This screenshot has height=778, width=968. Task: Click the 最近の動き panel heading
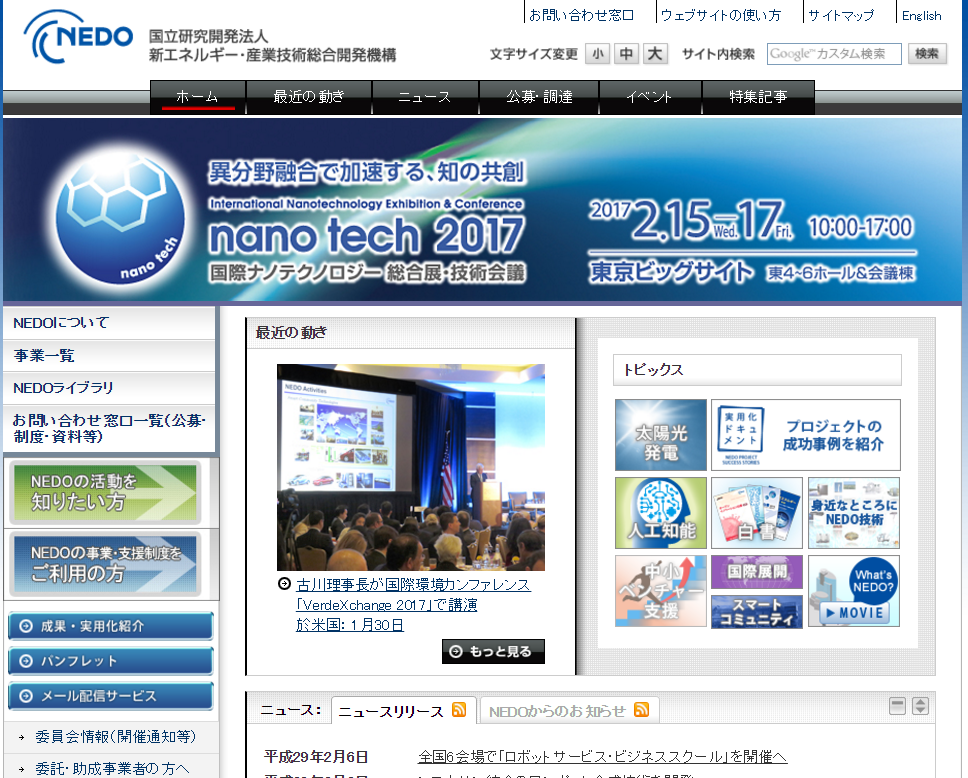291,333
